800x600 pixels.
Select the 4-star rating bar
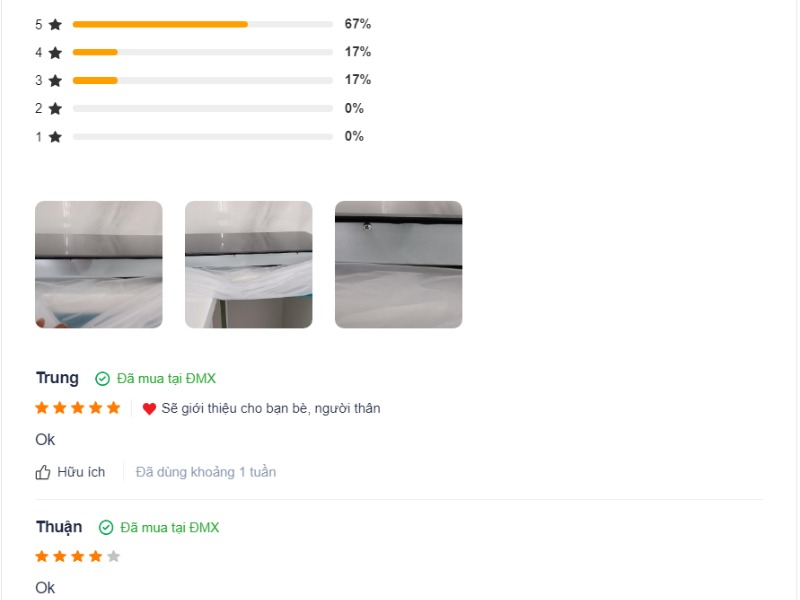tap(203, 52)
